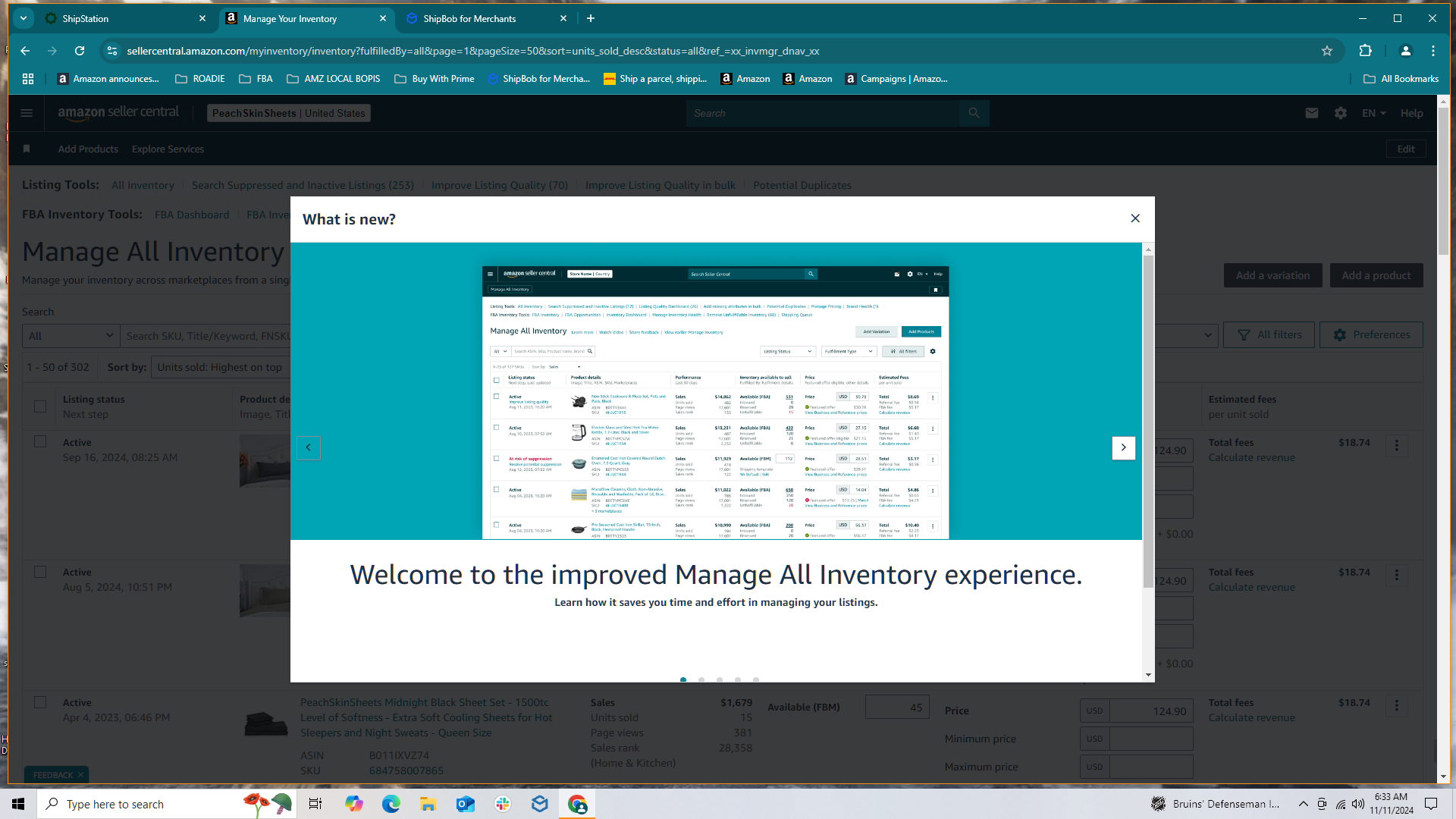Click the Windows Start button
This screenshot has height=819, width=1456.
point(18,804)
